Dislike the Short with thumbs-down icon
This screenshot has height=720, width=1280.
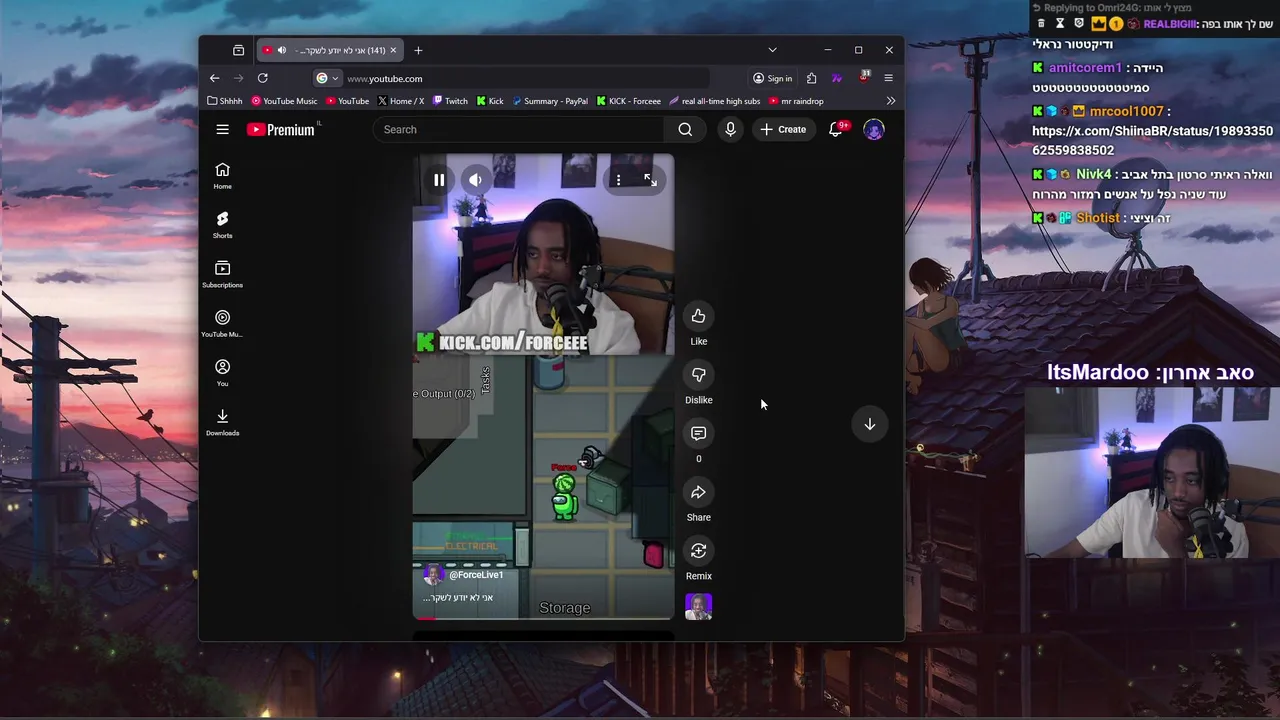698,375
